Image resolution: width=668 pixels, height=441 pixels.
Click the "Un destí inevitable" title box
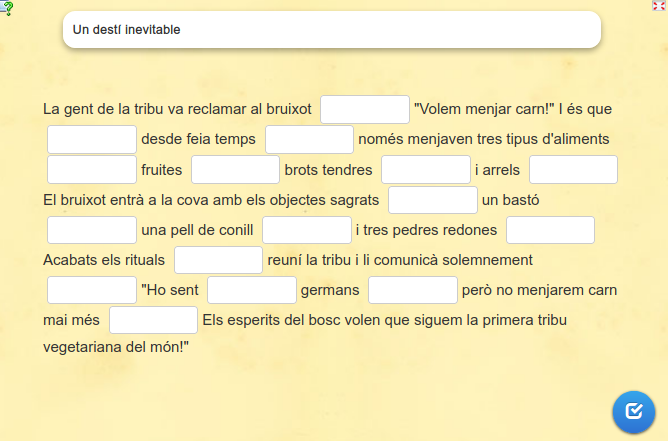pos(331,30)
